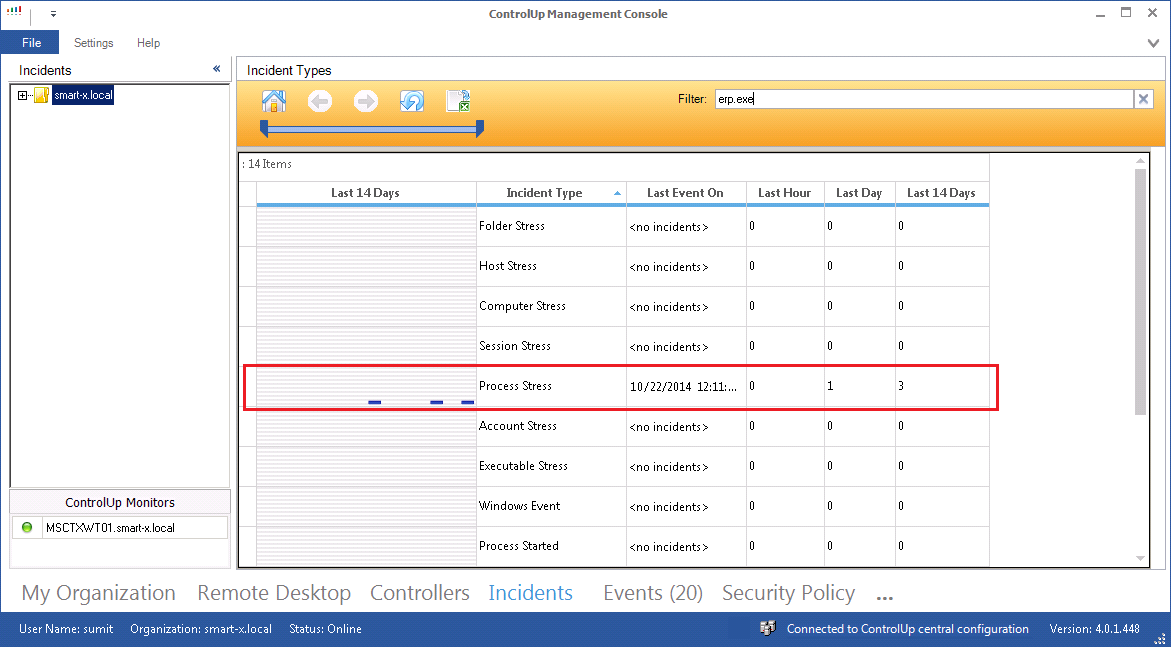The width and height of the screenshot is (1171, 647).
Task: Open the Settings menu
Action: click(x=93, y=43)
